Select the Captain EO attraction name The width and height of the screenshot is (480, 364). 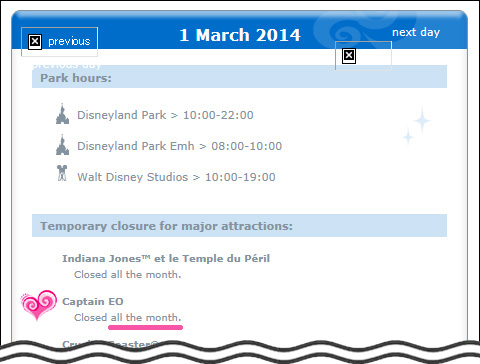pos(93,302)
